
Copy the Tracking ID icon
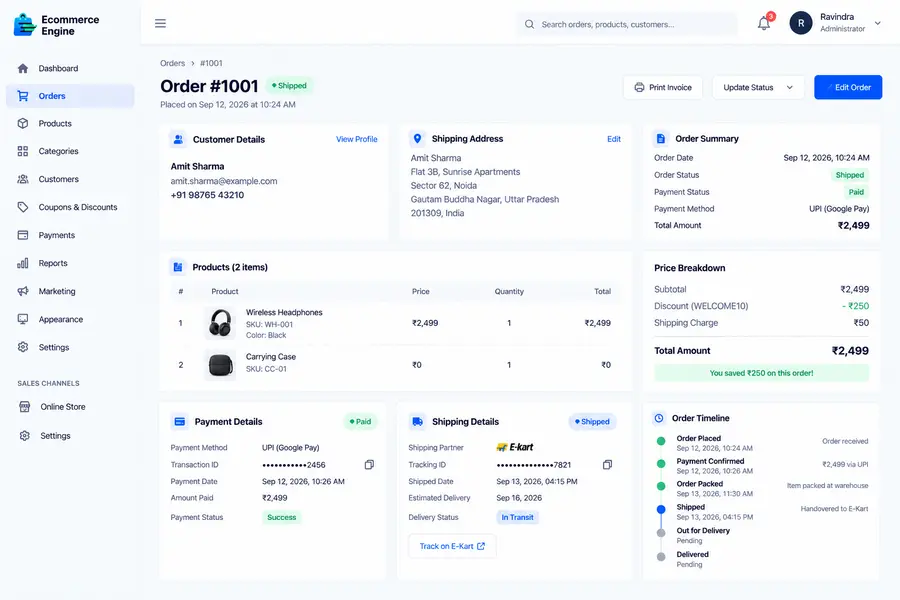(607, 464)
